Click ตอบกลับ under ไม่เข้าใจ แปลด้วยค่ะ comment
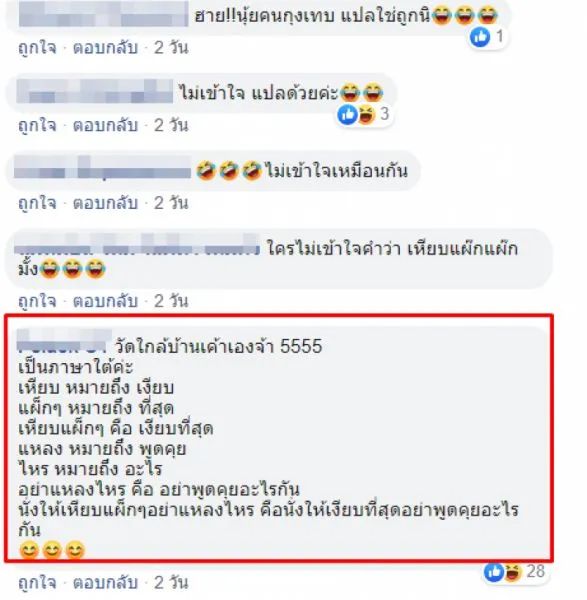Viewport: 587px width, 600px height. click(106, 126)
